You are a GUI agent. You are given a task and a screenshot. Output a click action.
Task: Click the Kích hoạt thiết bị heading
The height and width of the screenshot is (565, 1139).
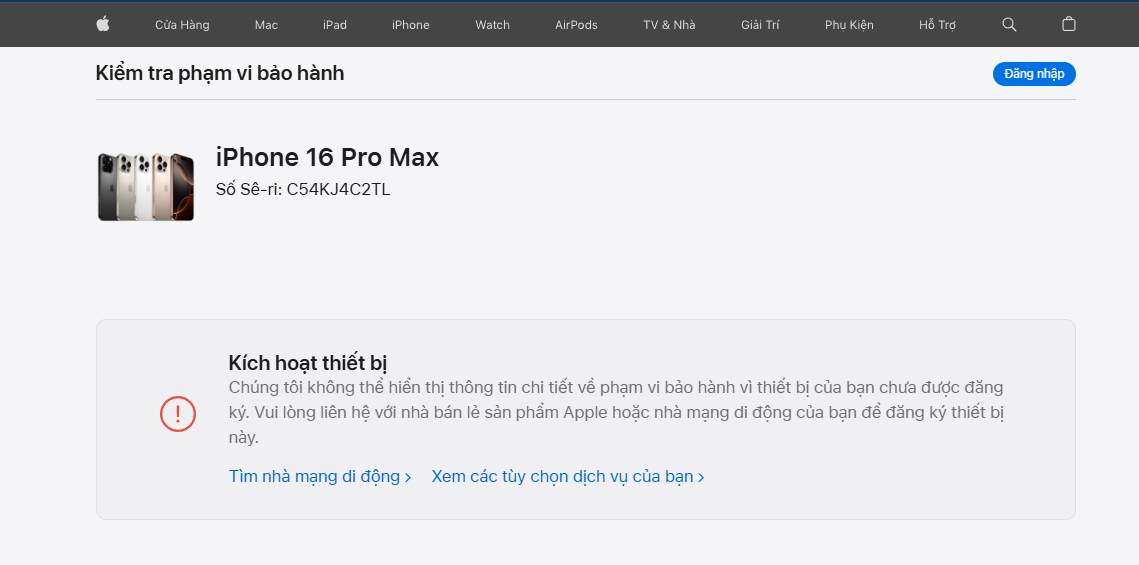[x=309, y=362]
